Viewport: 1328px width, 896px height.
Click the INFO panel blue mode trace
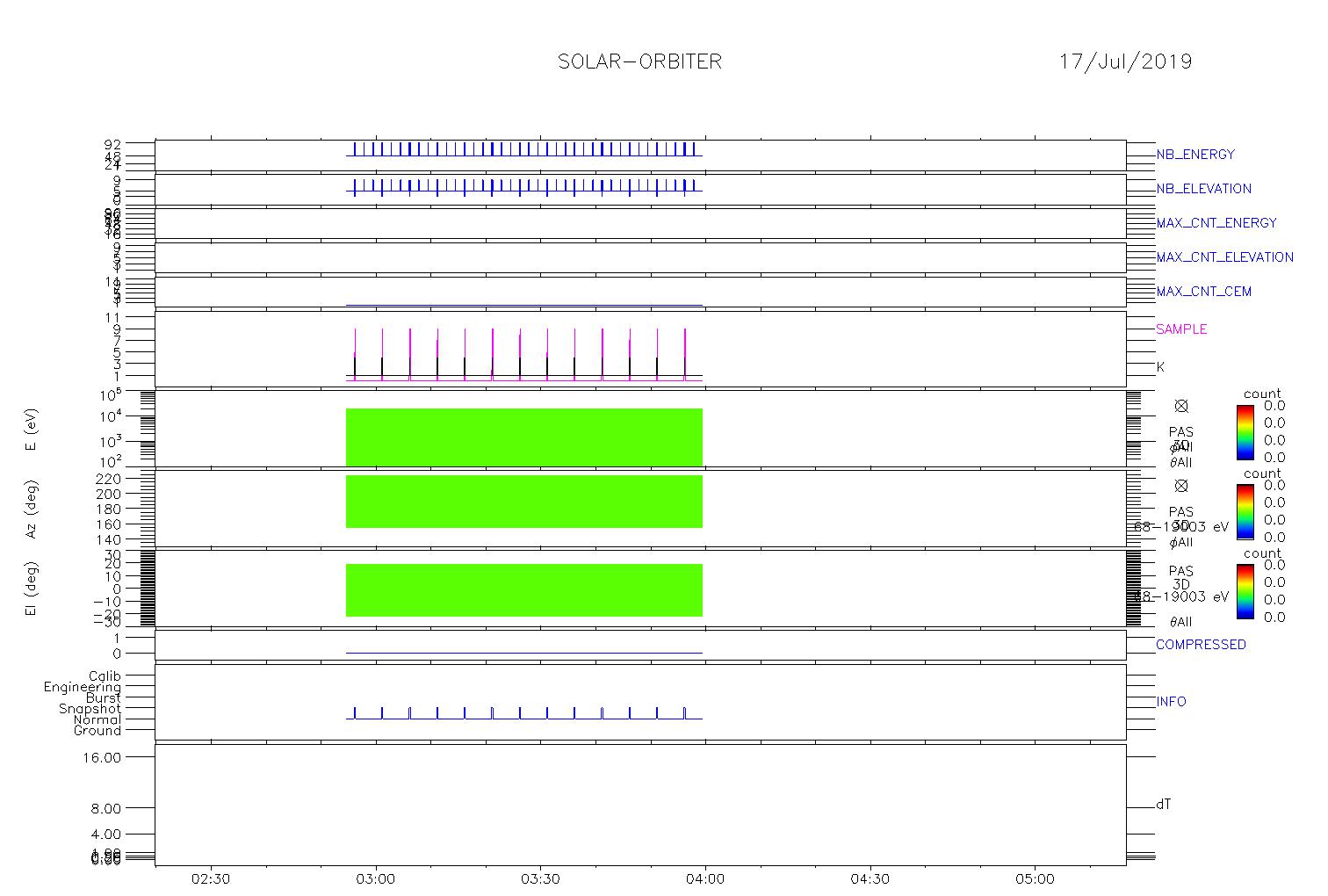(x=524, y=713)
